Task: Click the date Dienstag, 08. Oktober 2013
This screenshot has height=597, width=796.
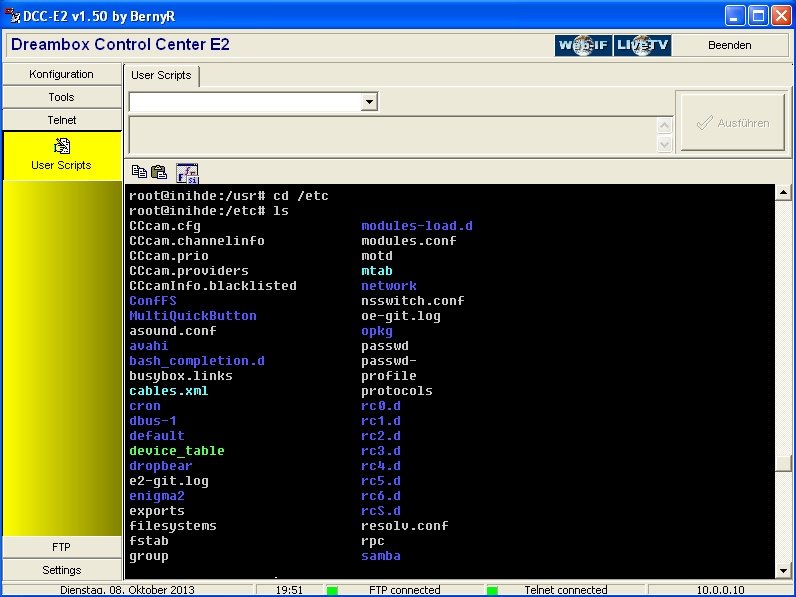Action: 127,590
